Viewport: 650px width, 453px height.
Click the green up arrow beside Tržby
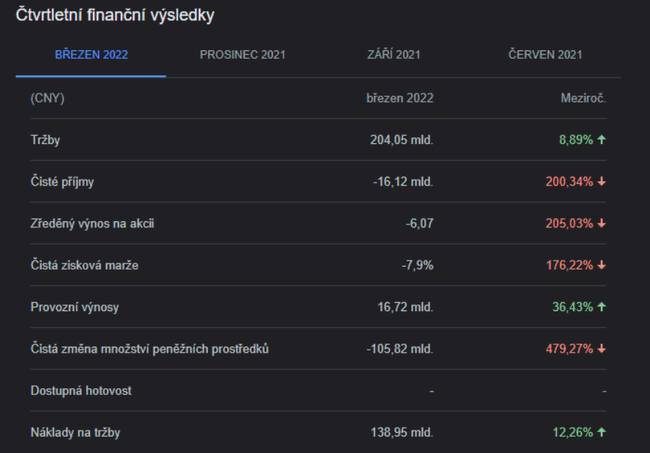coord(602,140)
